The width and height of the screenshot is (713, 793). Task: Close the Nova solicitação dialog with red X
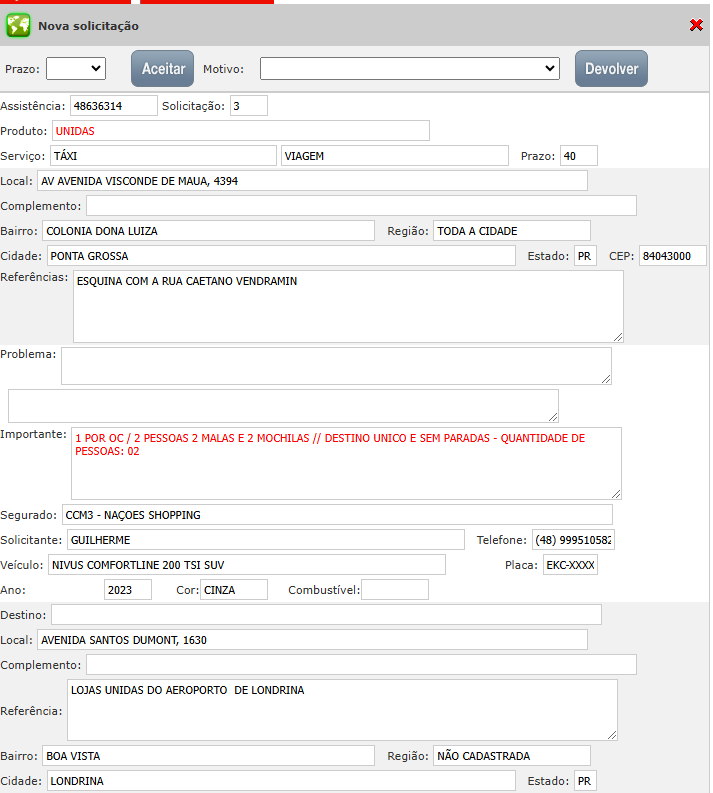pyautogui.click(x=696, y=26)
